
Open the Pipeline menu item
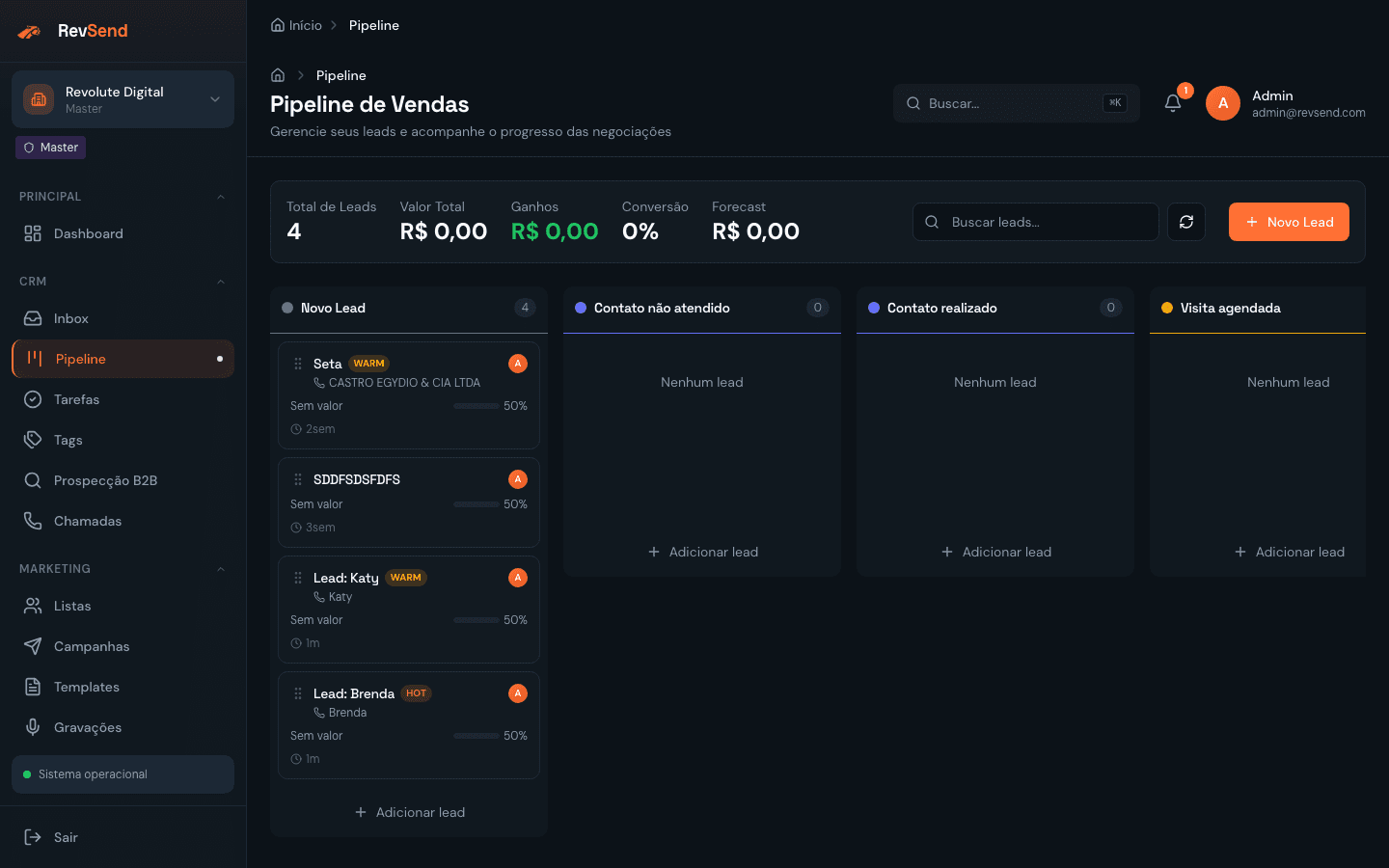coord(81,359)
